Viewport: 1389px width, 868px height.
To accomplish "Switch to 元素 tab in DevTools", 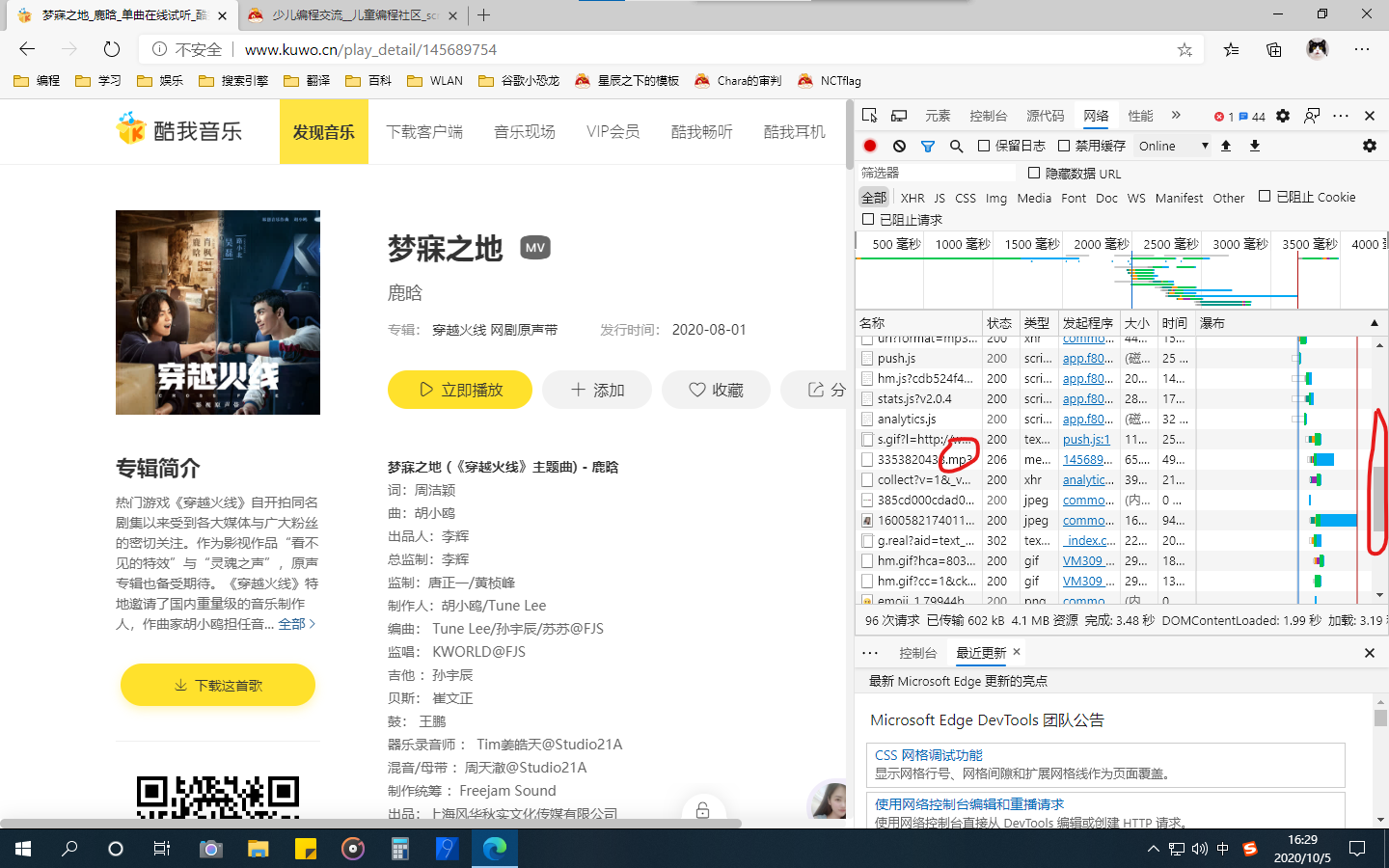I will [x=938, y=116].
